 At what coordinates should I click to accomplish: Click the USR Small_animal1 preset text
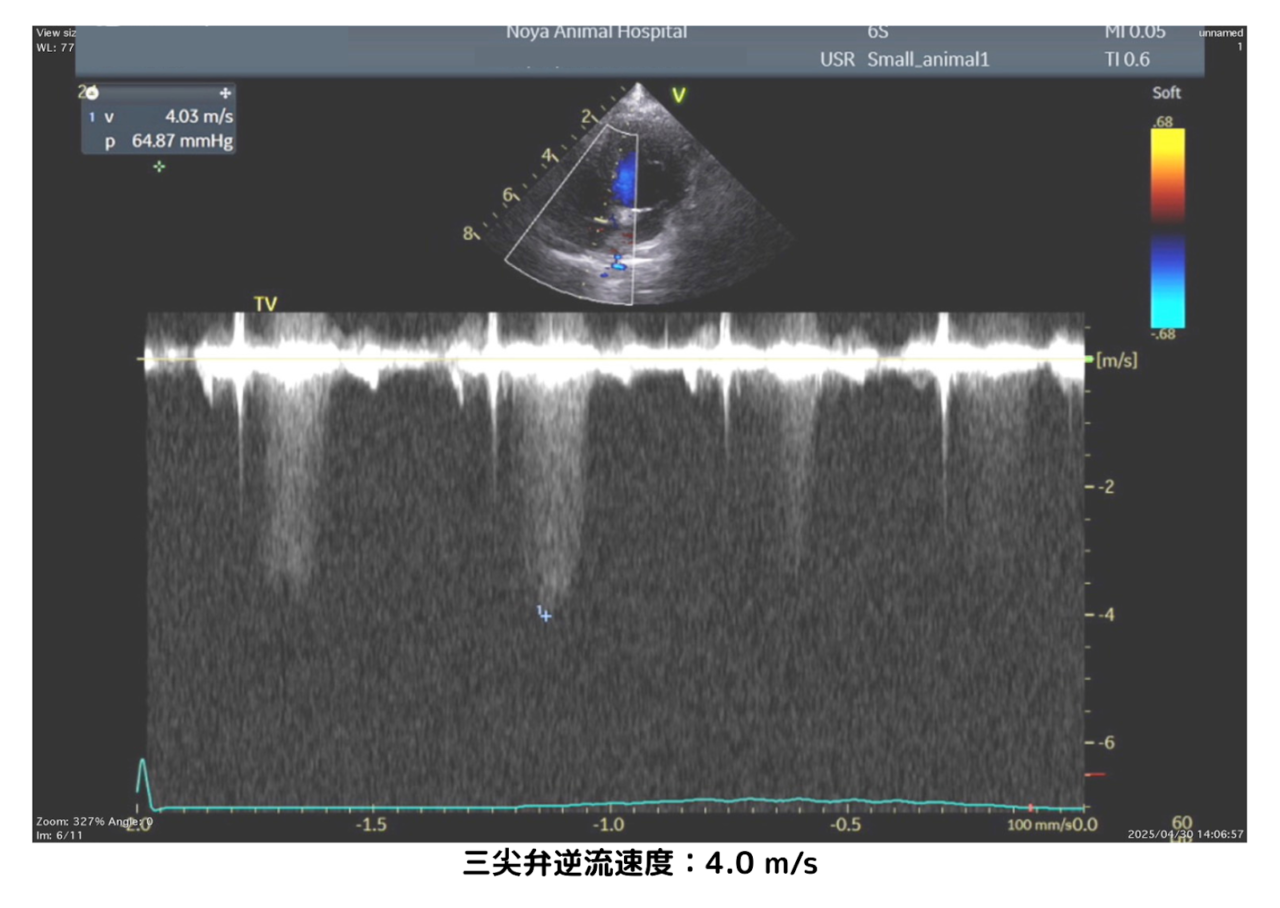coord(903,59)
